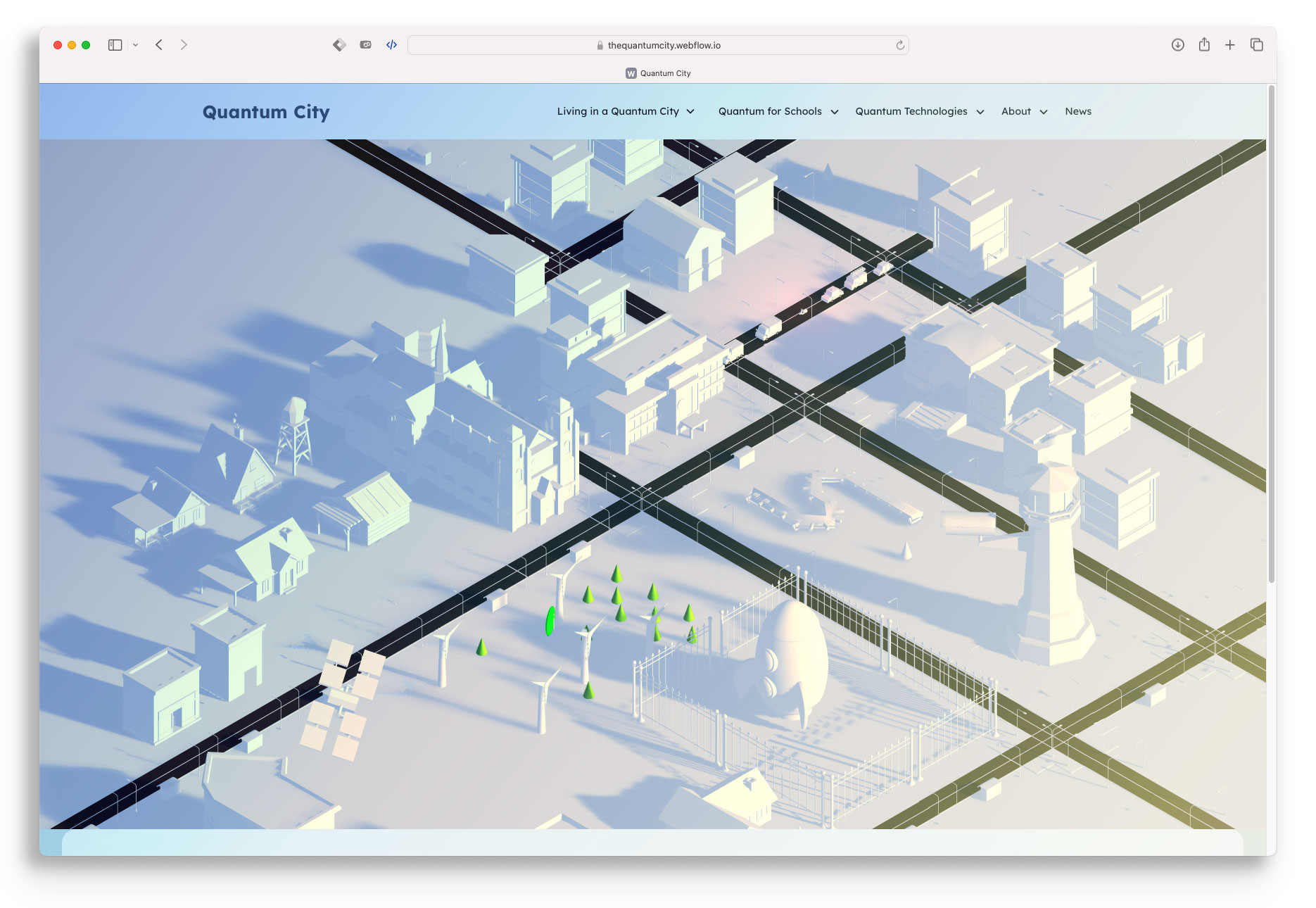1316x908 pixels.
Task: Reload the page with the refresh icon
Action: [899, 45]
